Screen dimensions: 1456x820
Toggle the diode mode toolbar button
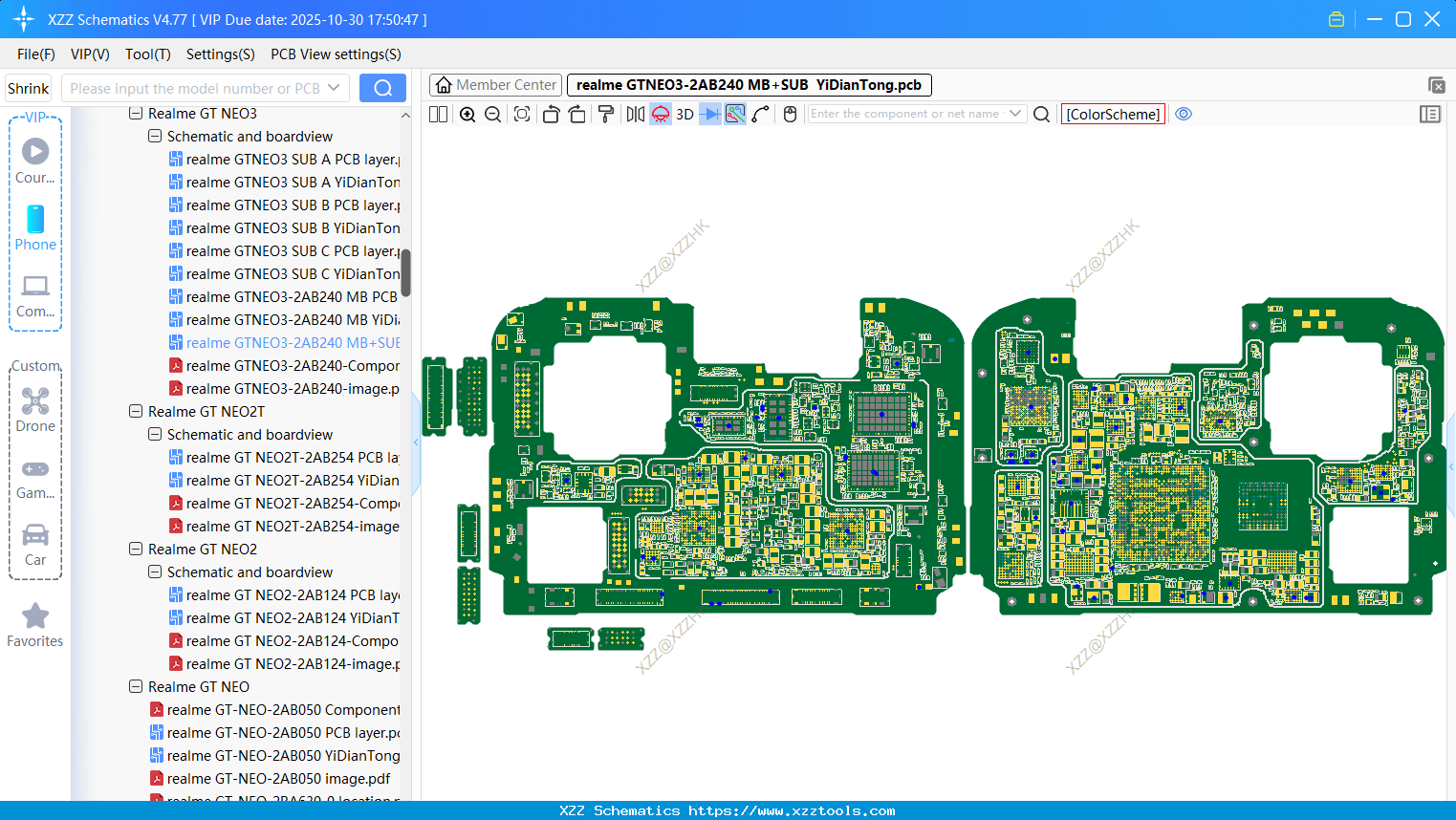[709, 115]
